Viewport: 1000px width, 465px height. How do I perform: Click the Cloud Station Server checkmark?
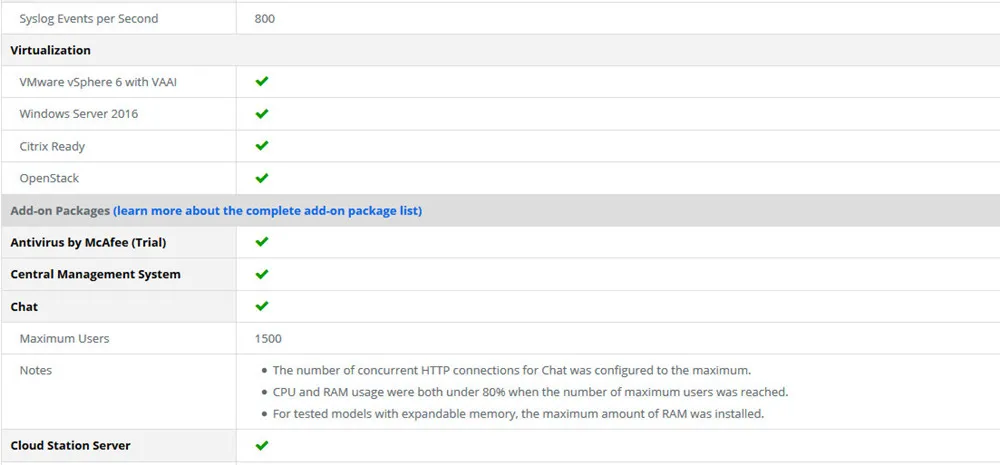(261, 445)
